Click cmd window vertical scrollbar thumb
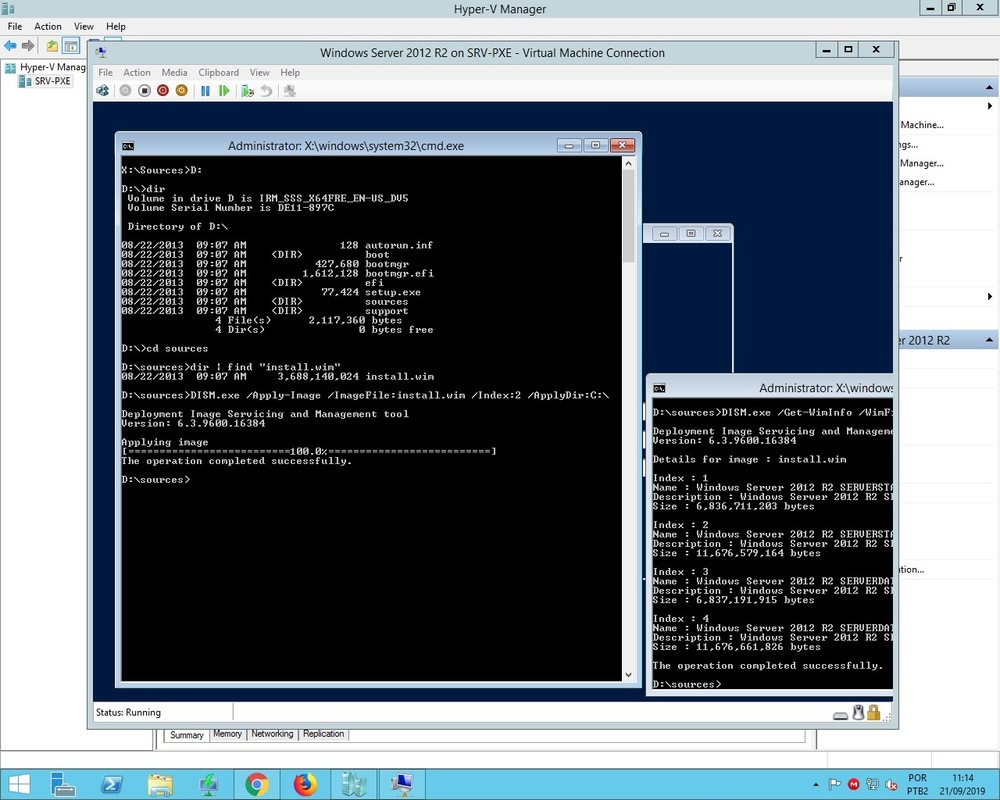The image size is (1000, 800). pos(628,216)
